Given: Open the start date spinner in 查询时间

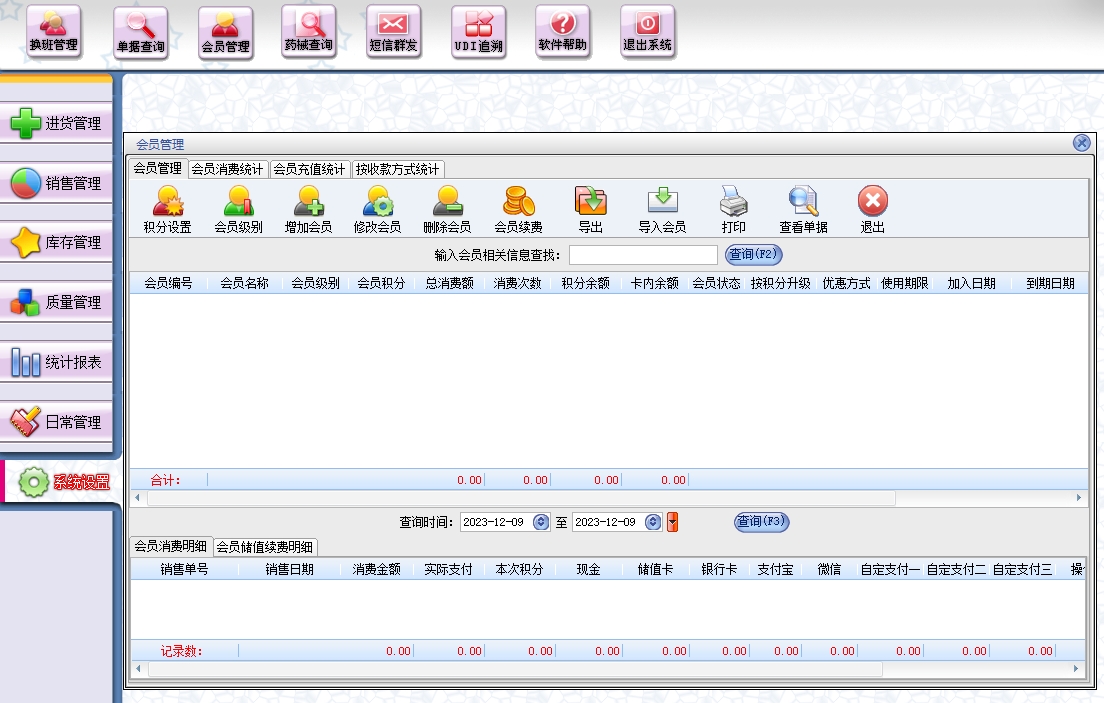Looking at the screenshot, I should pyautogui.click(x=541, y=522).
